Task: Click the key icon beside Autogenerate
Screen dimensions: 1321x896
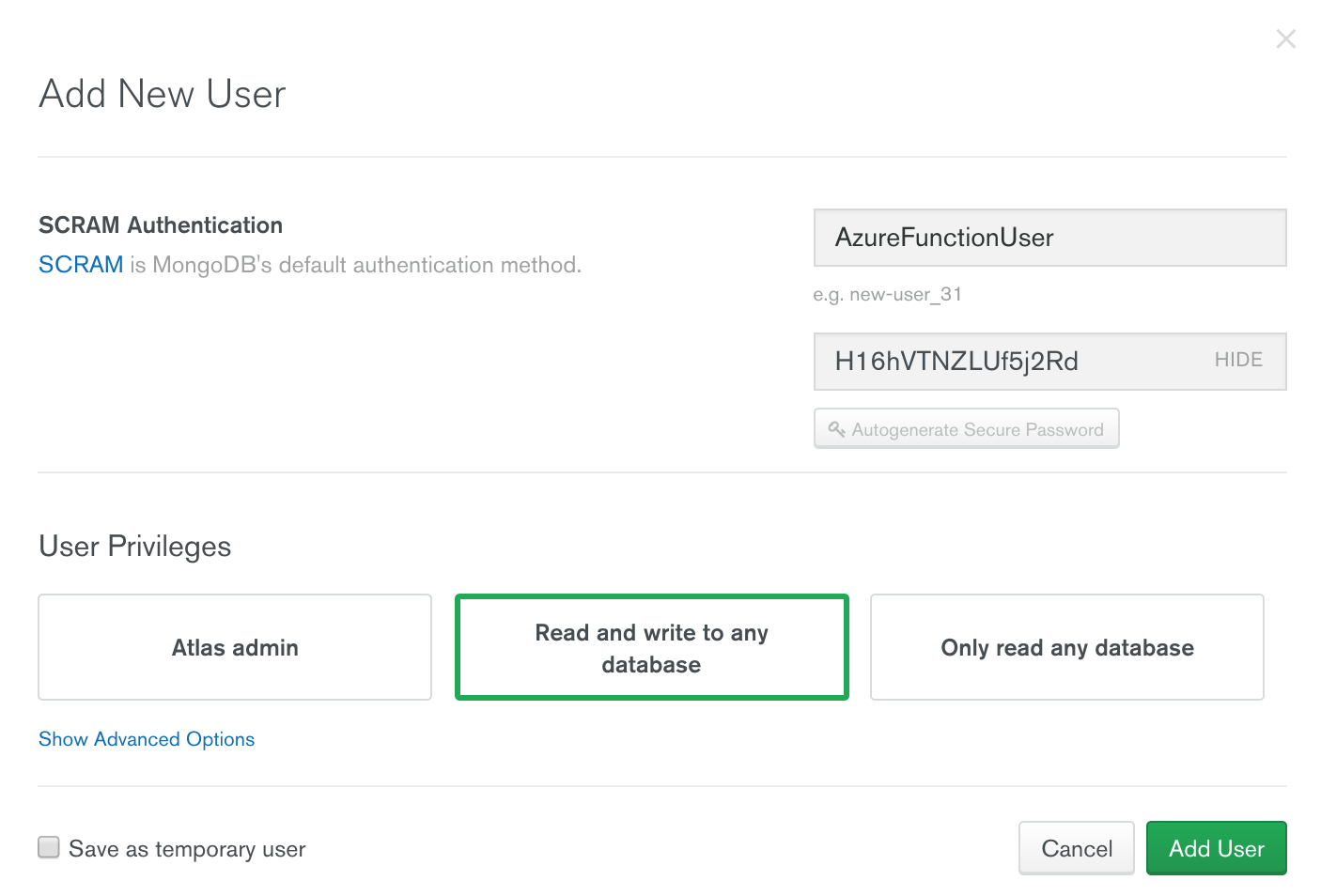Action: click(836, 429)
